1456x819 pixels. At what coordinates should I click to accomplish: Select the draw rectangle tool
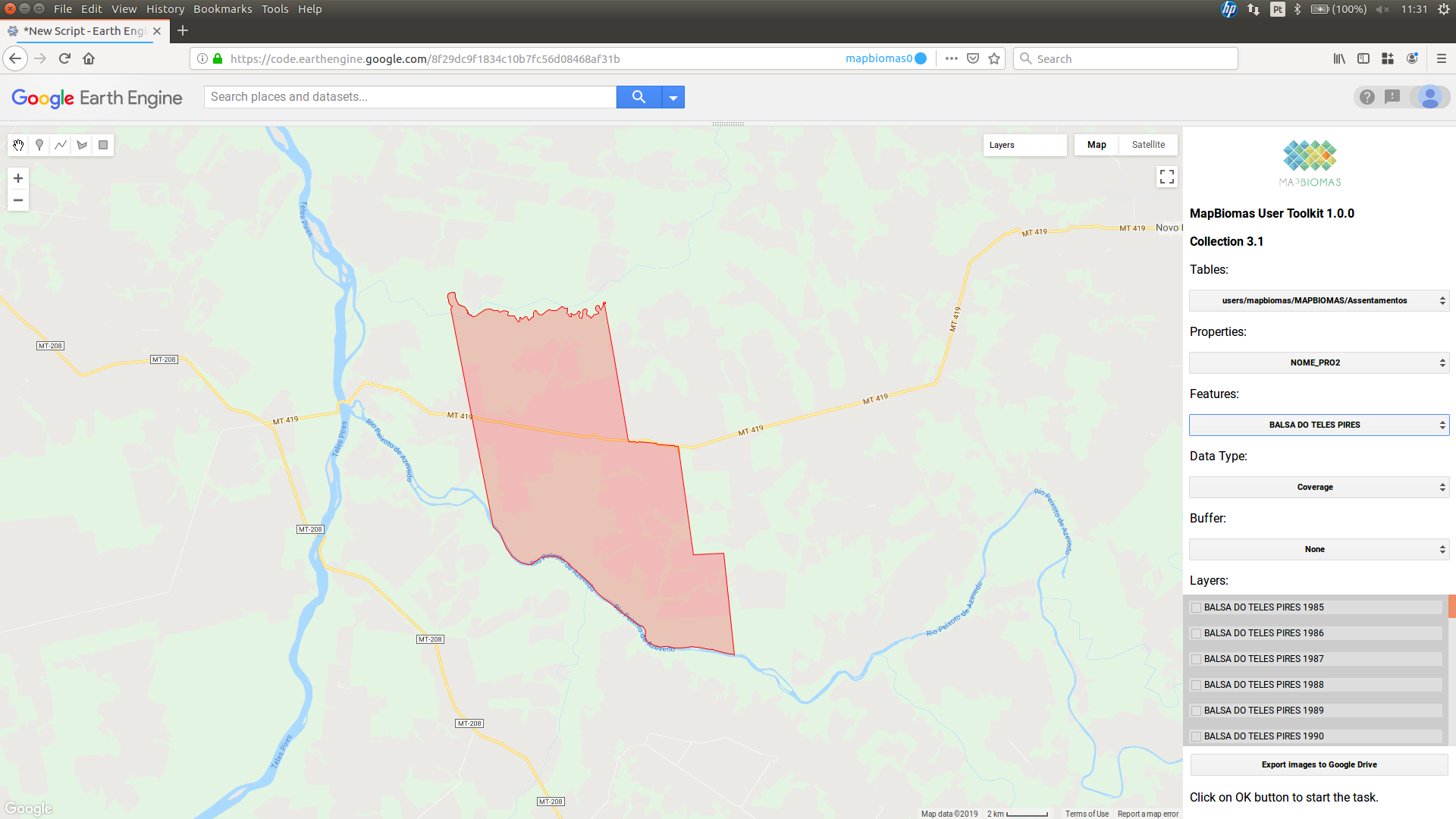click(103, 145)
